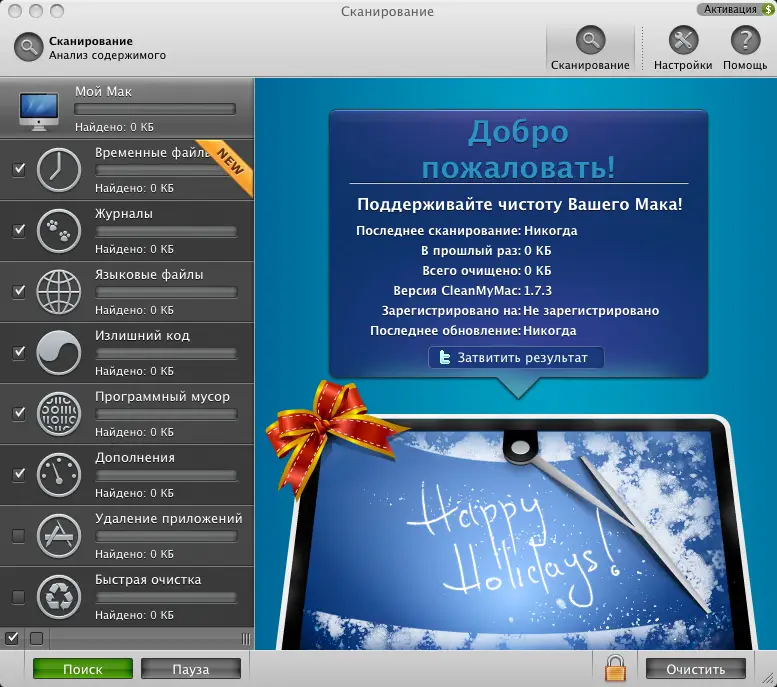This screenshot has height=687, width=777.
Task: Click the header magnifier icon beside Анализ содержимого
Action: click(28, 47)
